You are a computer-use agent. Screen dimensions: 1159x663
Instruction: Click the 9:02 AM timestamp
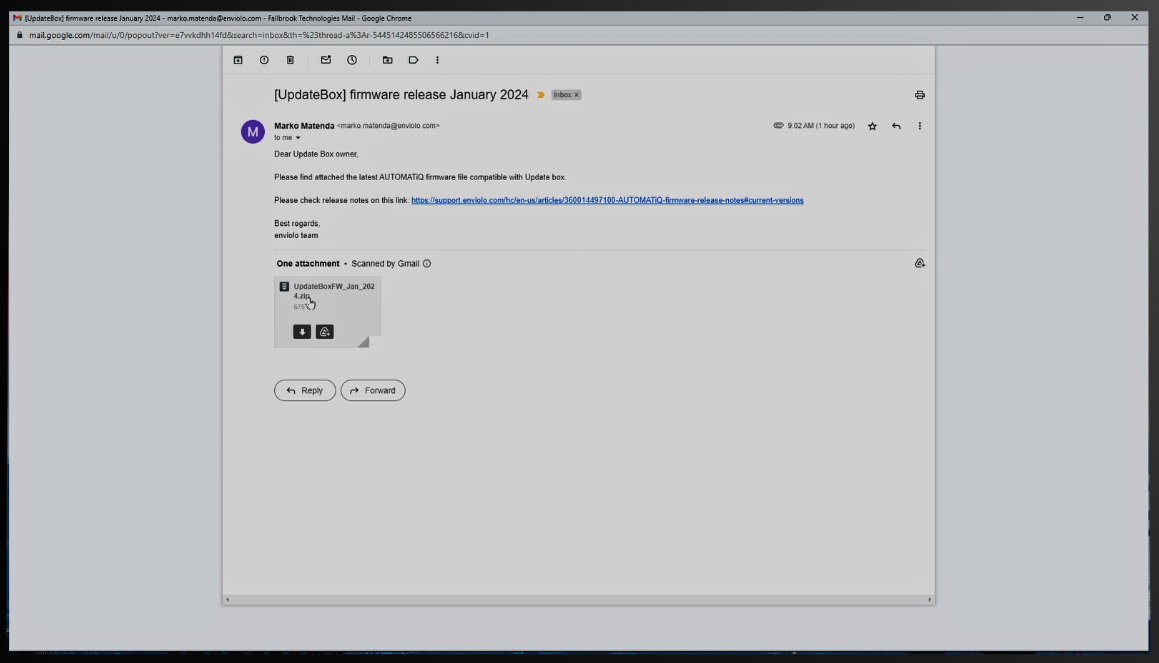pyautogui.click(x=820, y=126)
